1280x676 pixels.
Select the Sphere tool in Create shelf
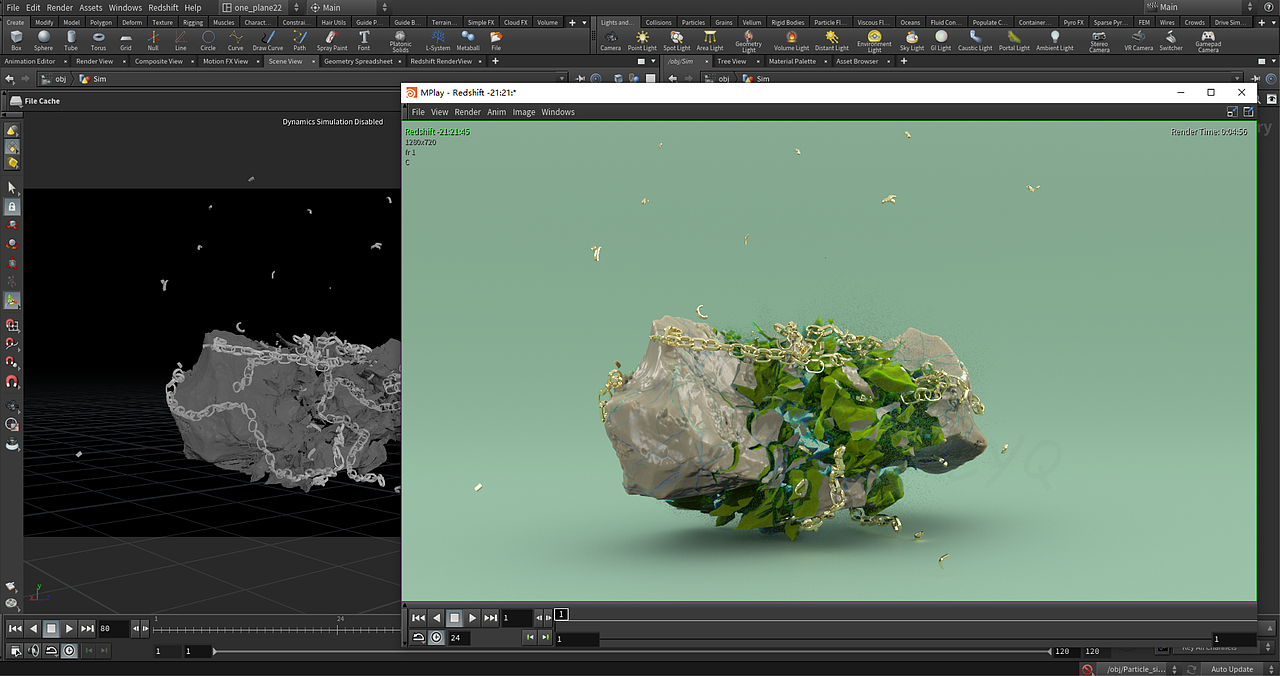tap(43, 40)
